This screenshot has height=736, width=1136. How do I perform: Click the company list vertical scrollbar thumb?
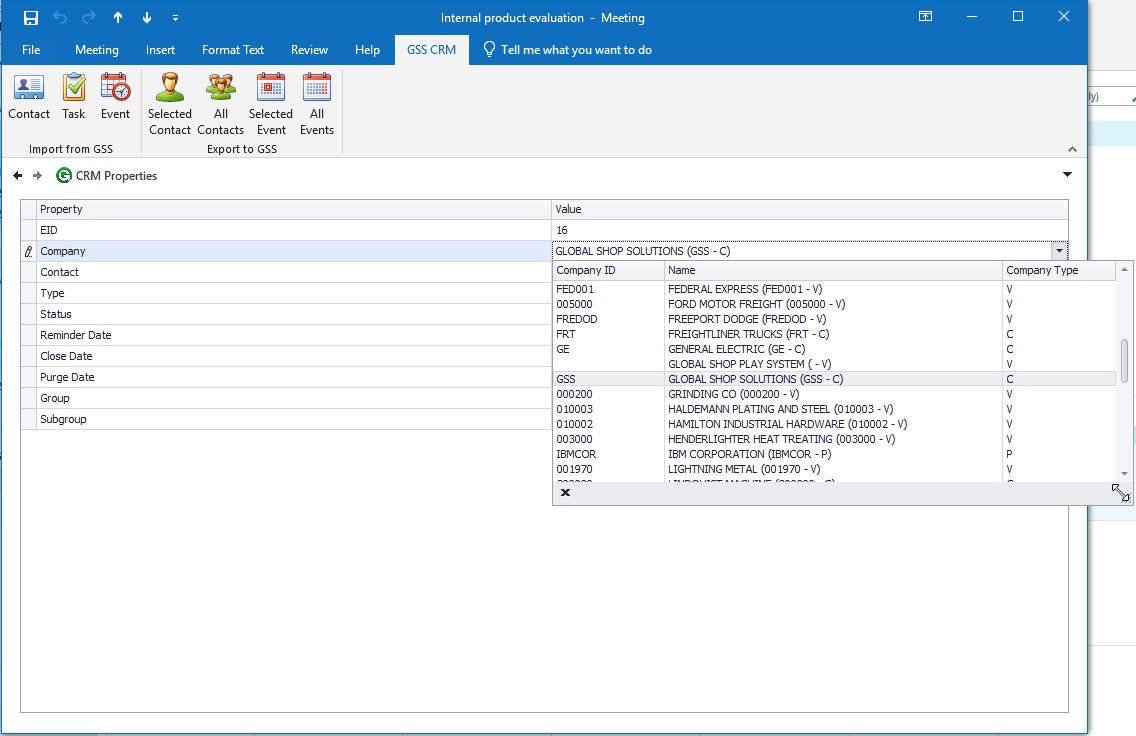coord(1124,361)
